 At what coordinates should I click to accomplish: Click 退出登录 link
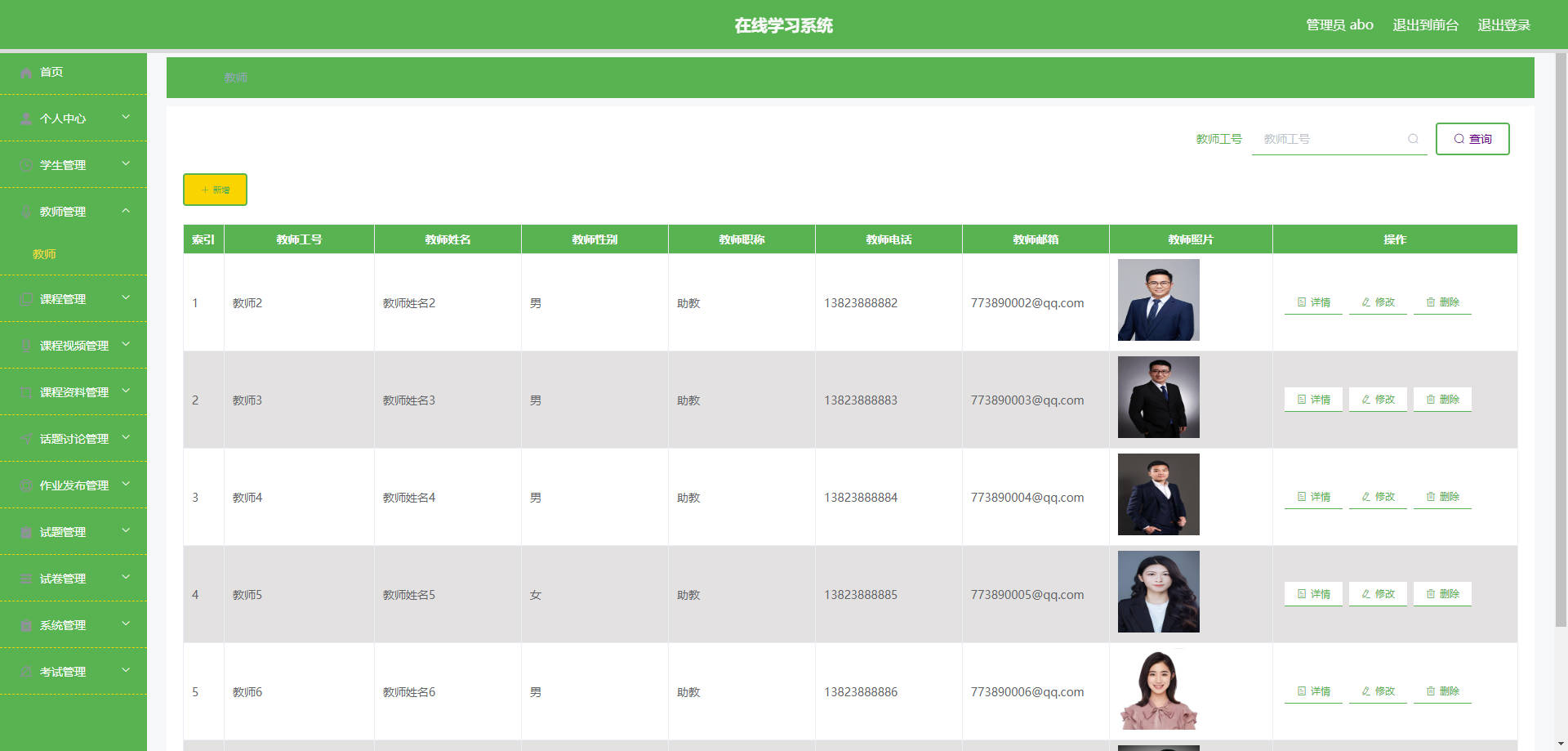tap(1503, 25)
